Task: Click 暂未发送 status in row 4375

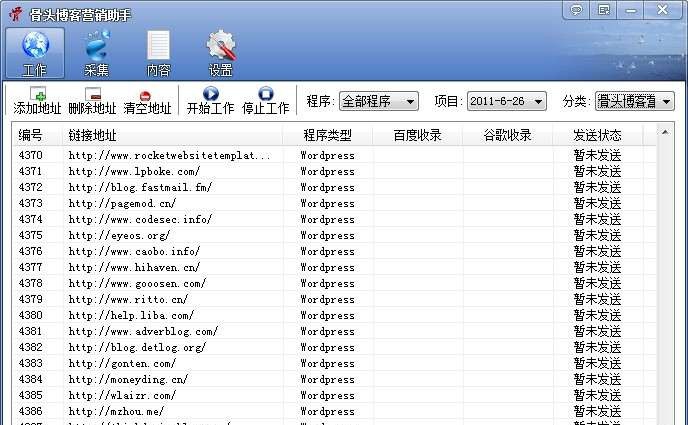Action: pyautogui.click(x=597, y=235)
